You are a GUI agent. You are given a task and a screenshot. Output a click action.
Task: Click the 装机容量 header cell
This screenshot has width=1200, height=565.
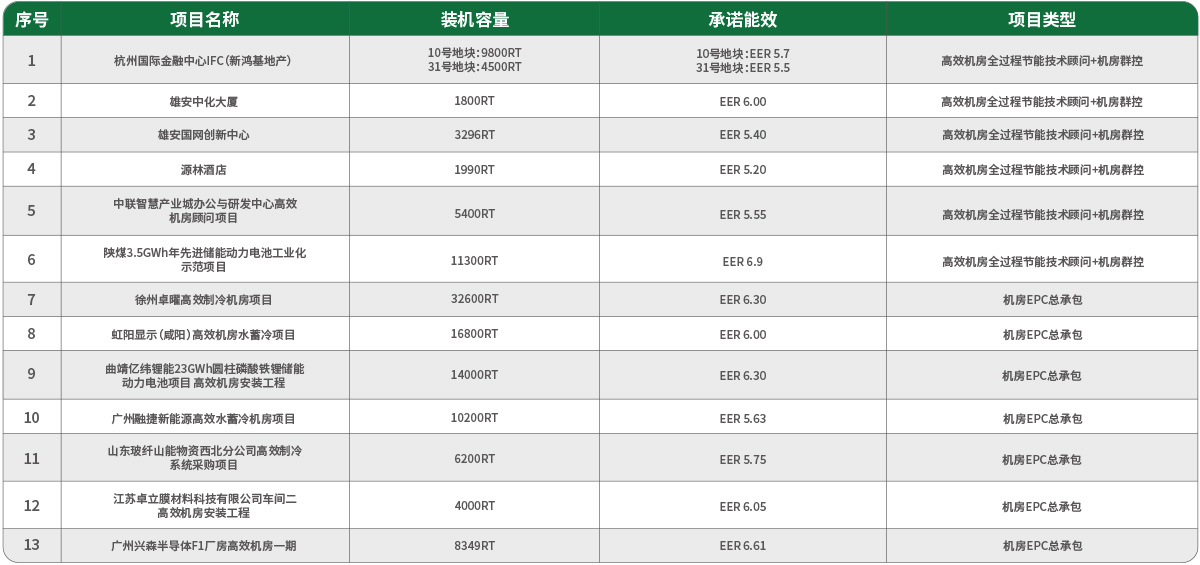tap(474, 19)
